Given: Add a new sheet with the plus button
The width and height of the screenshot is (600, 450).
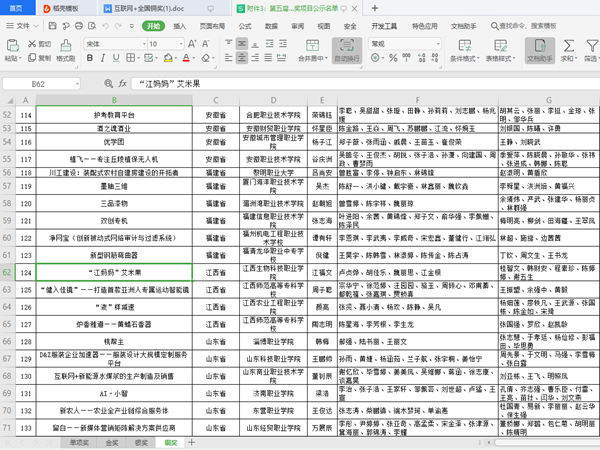Looking at the screenshot, I should click(192, 442).
